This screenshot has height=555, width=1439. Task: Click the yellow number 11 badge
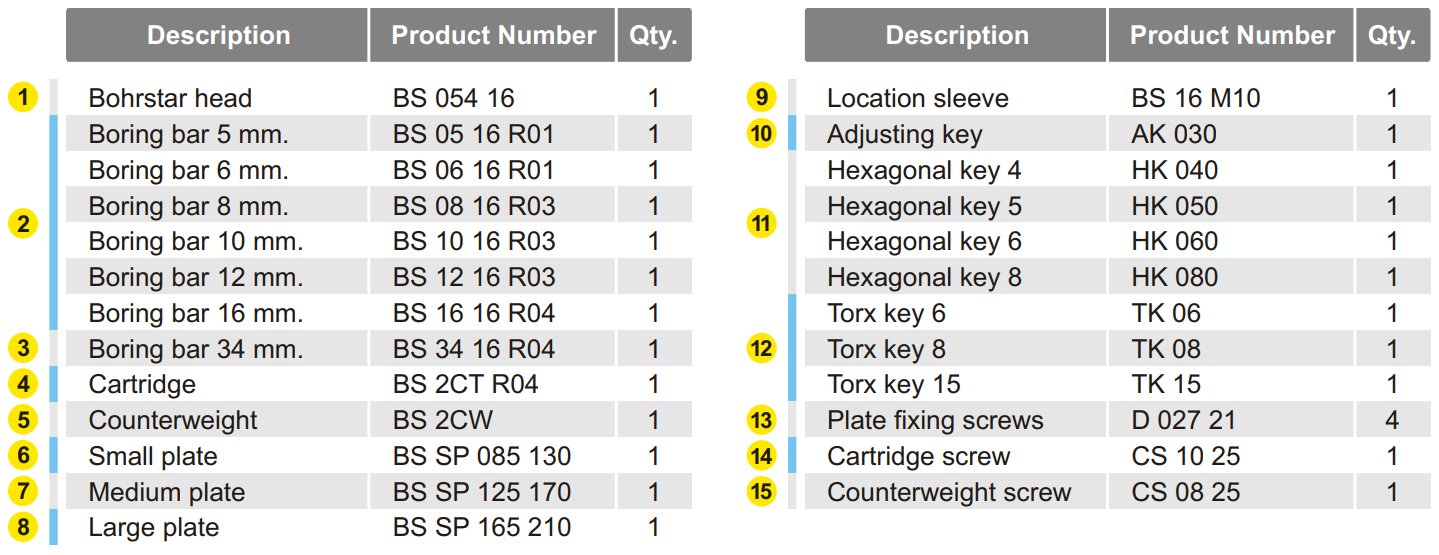click(762, 223)
